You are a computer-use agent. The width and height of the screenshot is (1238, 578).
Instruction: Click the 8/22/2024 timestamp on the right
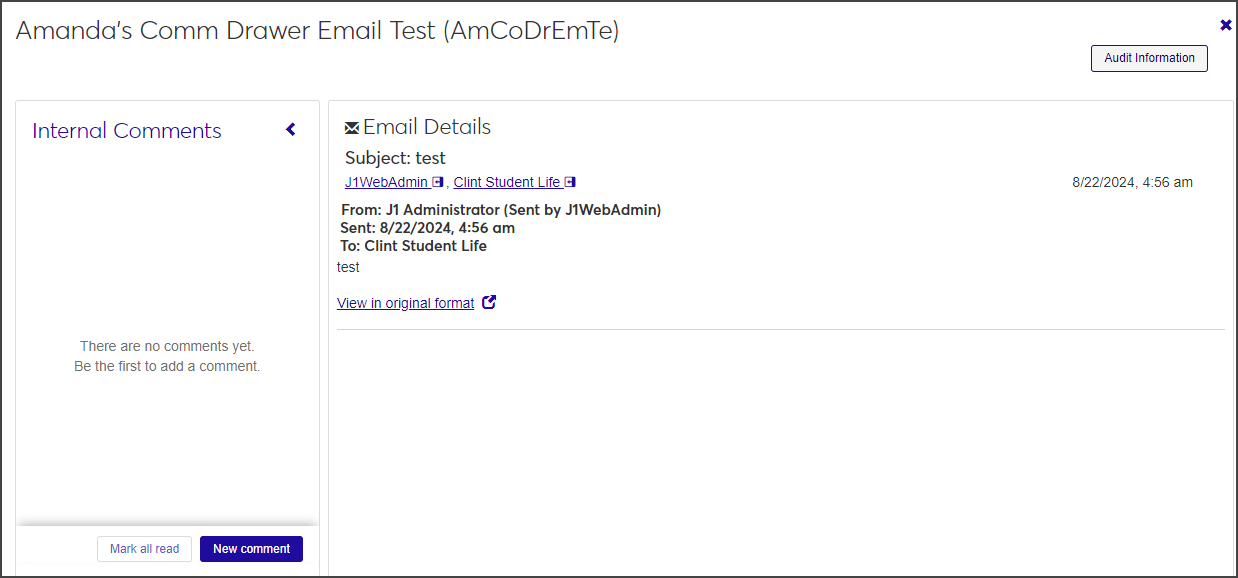[x=1132, y=182]
